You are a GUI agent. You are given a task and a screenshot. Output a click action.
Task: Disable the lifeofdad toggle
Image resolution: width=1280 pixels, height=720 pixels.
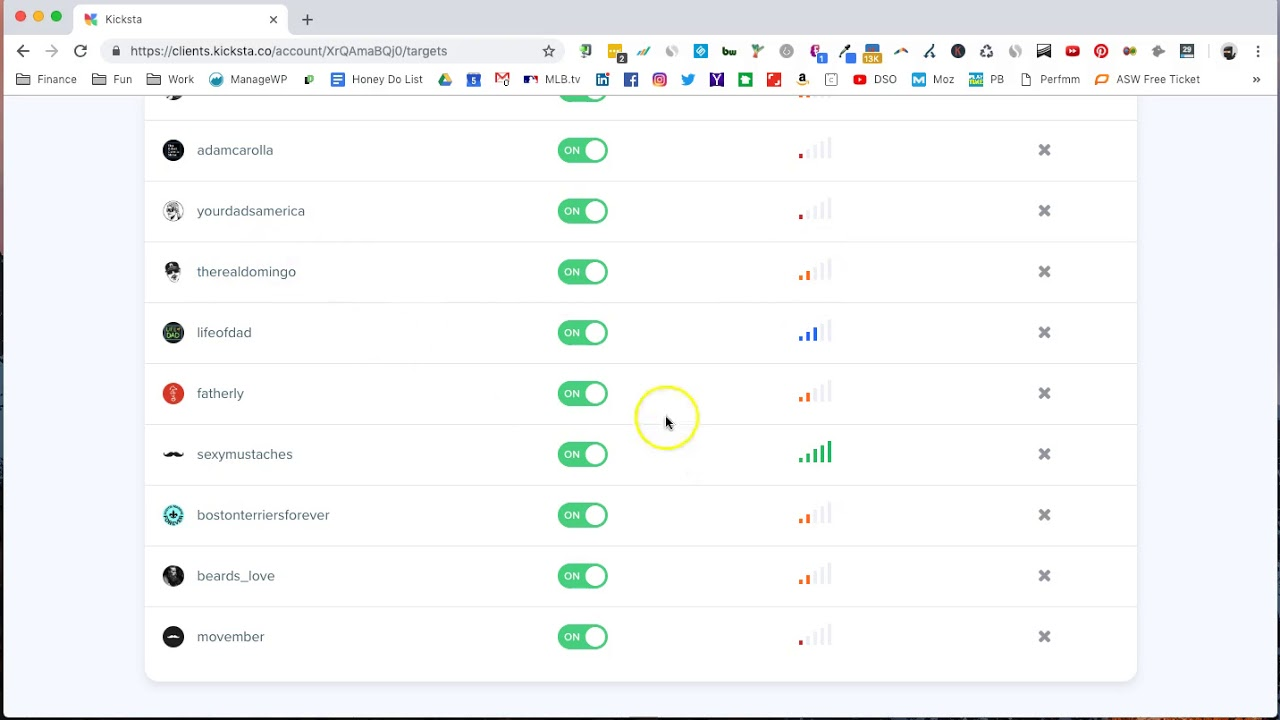pos(582,332)
